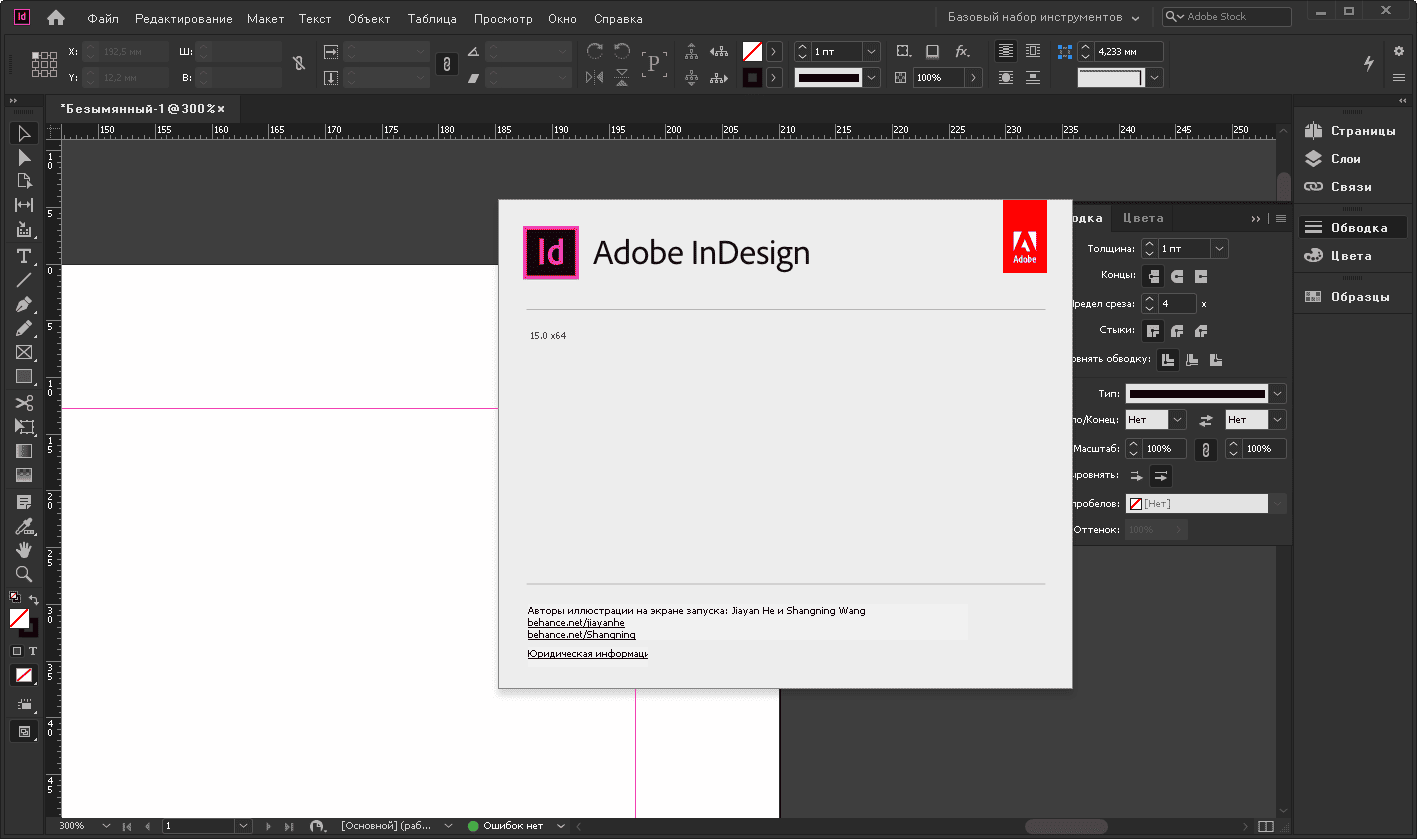Click the Предел среза value field
This screenshot has width=1418, height=840.
point(1177,303)
